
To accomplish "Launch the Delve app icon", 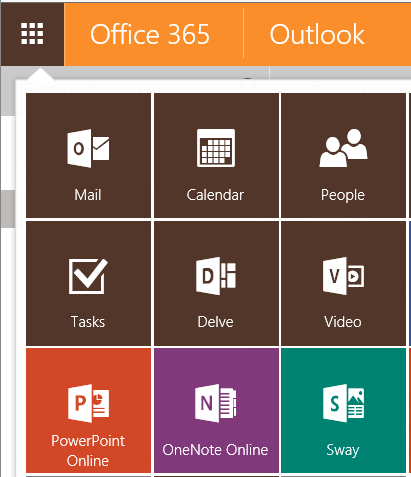I will [x=216, y=276].
